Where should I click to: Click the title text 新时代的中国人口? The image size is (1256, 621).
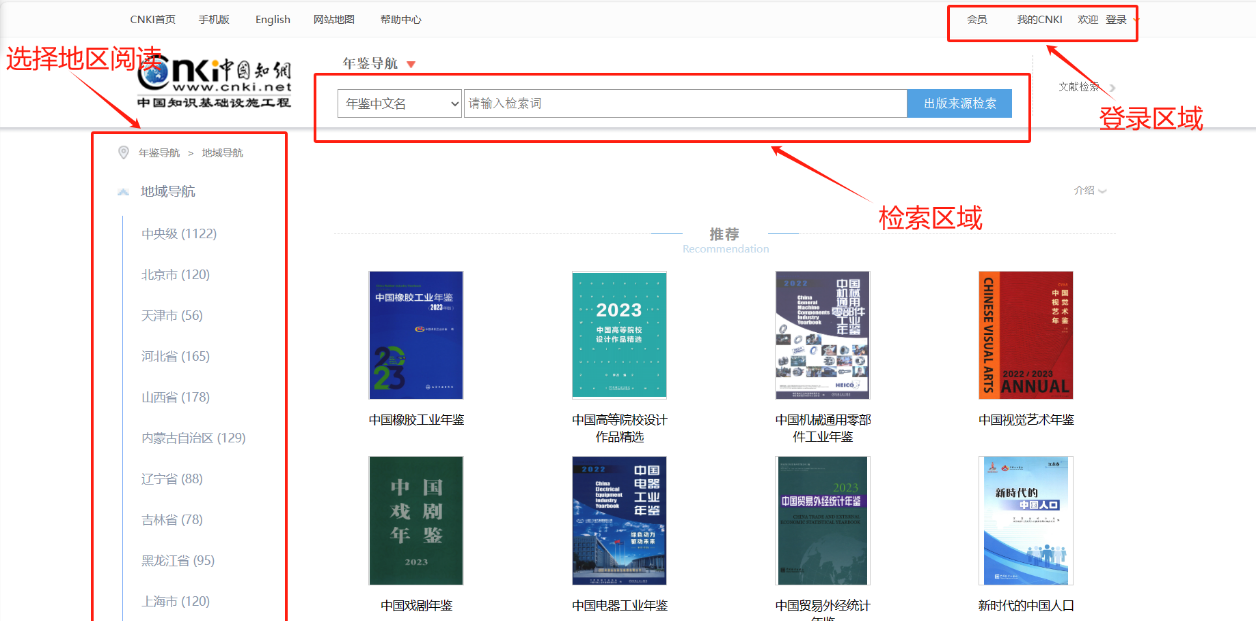(1026, 606)
